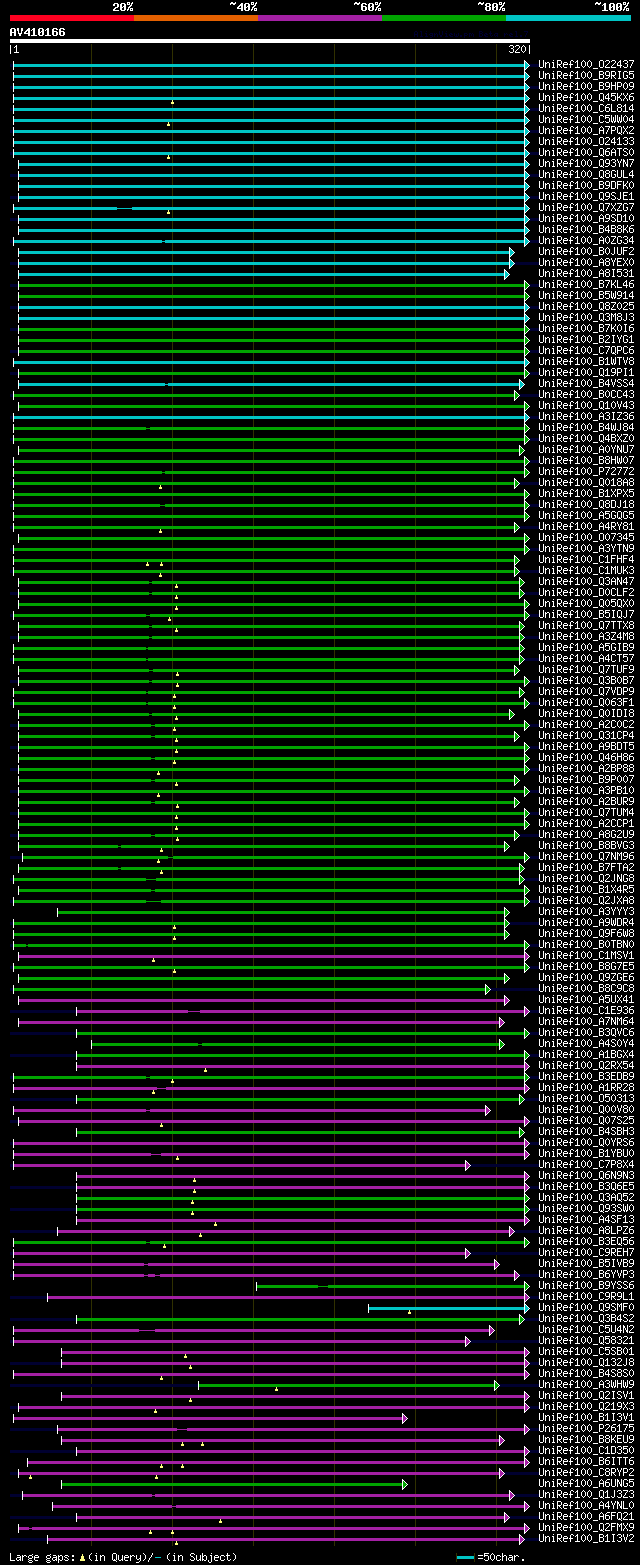Open hit UniRef100_O22437
Viewport: 640px width, 1565px height.
tap(586, 64)
